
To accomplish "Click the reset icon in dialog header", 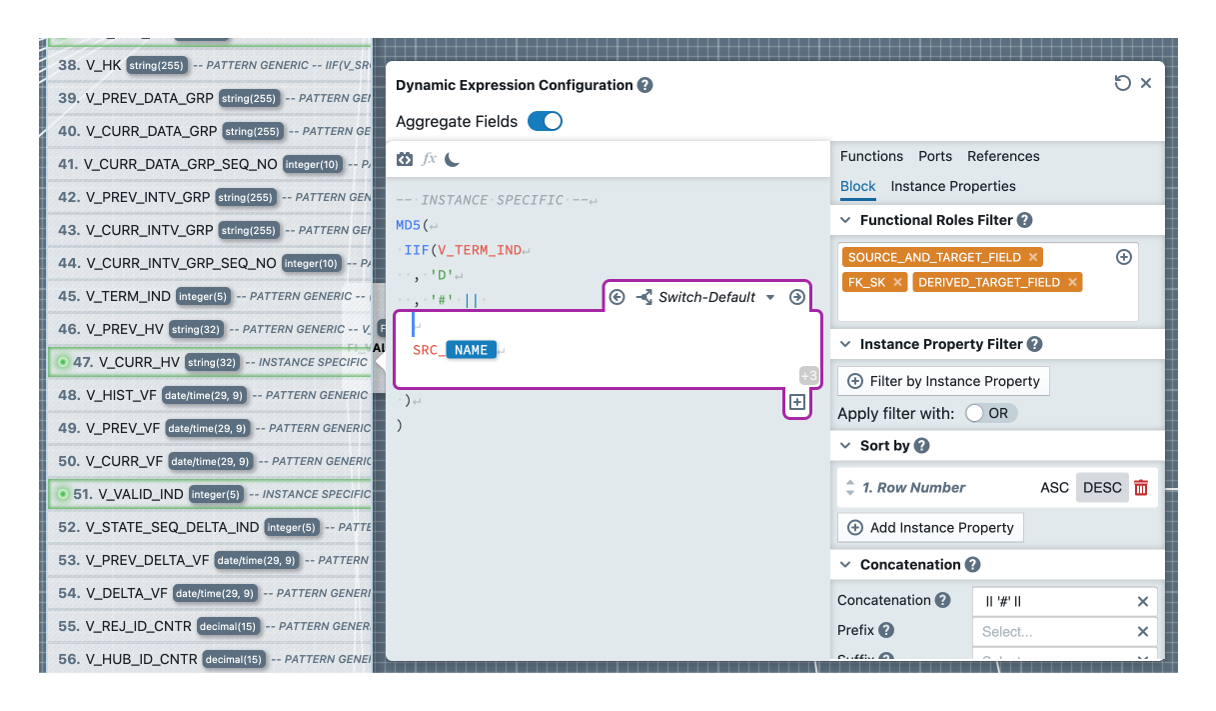I will click(x=1122, y=84).
